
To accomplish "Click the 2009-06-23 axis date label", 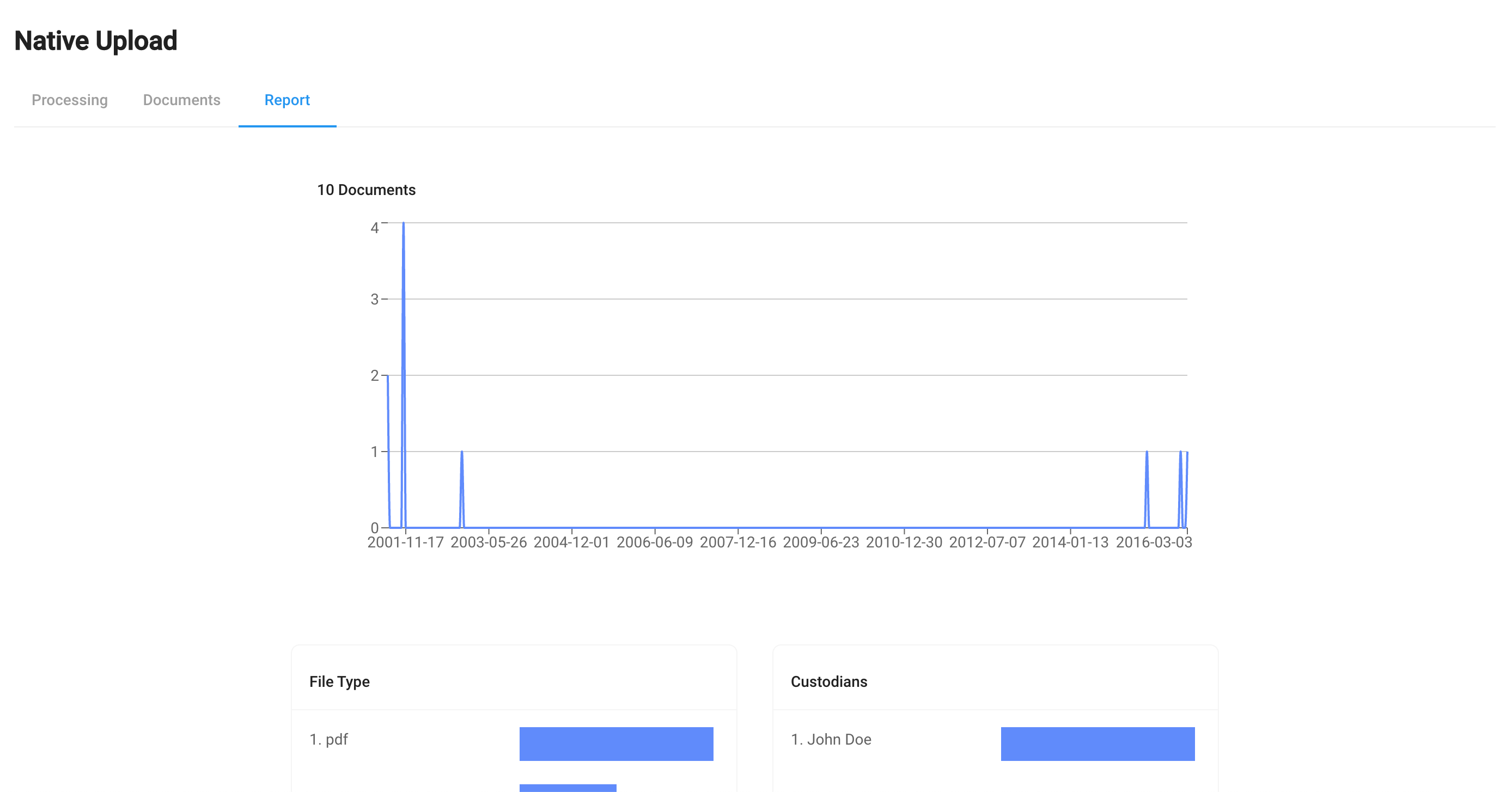I will [x=821, y=542].
